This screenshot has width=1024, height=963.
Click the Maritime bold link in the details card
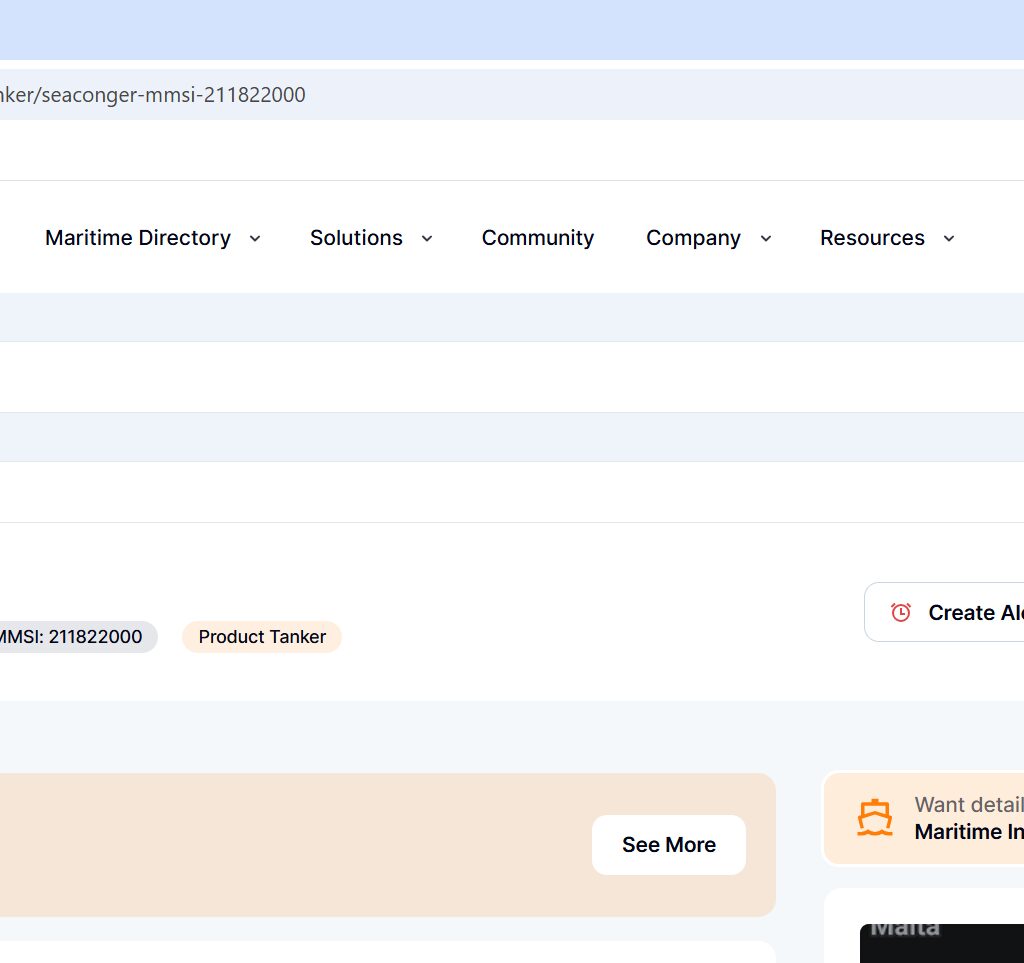(x=967, y=832)
